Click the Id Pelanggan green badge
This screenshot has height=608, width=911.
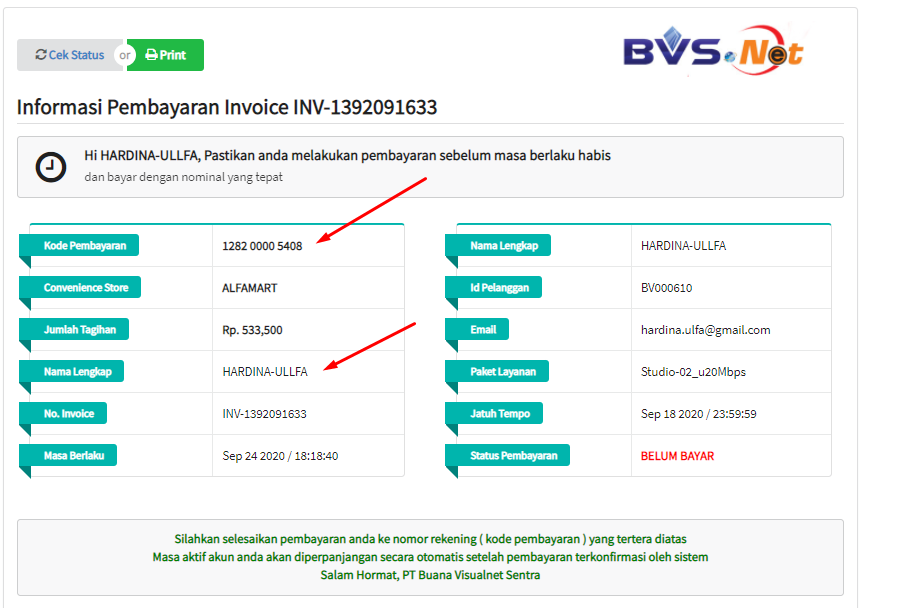point(502,287)
